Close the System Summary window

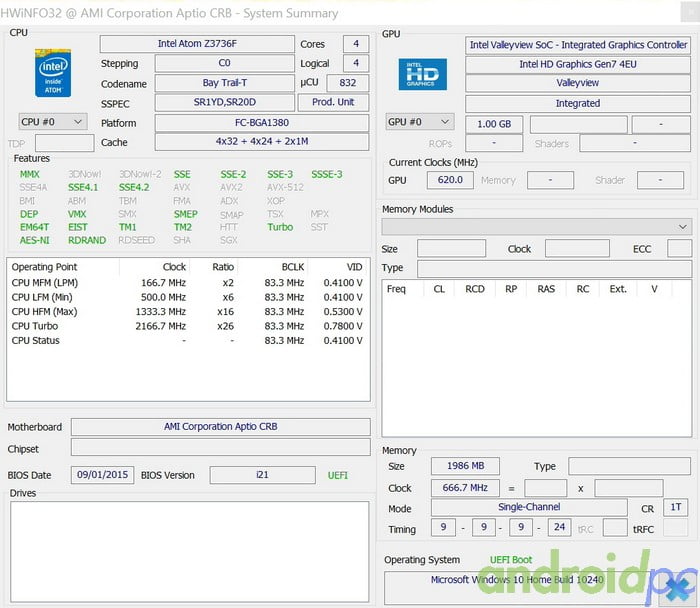click(690, 12)
